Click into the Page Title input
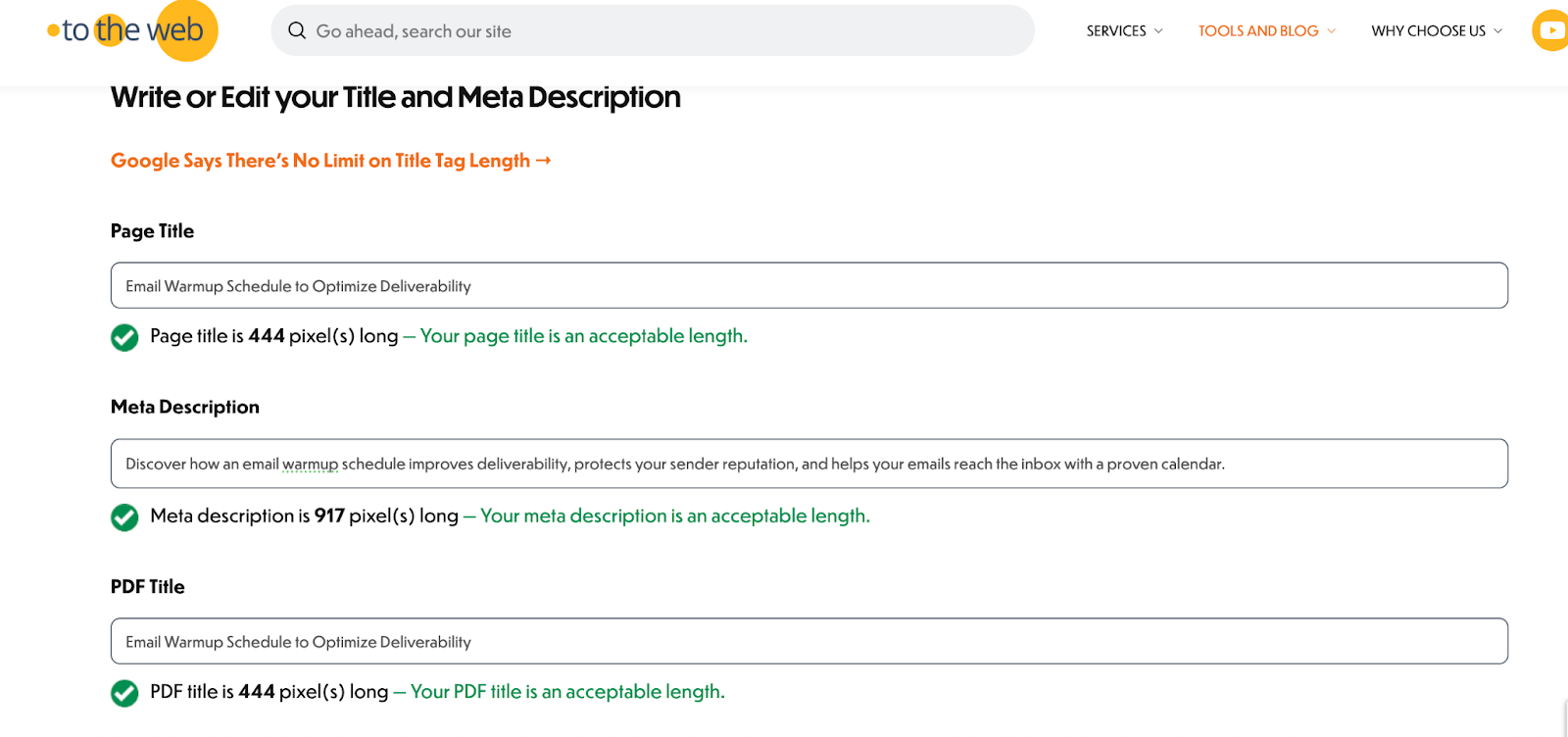This screenshot has height=737, width=1568. 809,285
